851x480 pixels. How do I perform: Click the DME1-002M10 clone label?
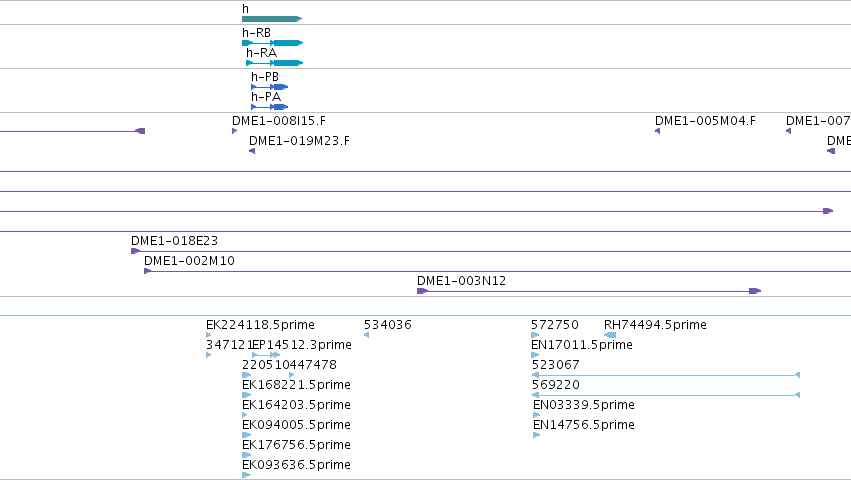click(x=189, y=261)
